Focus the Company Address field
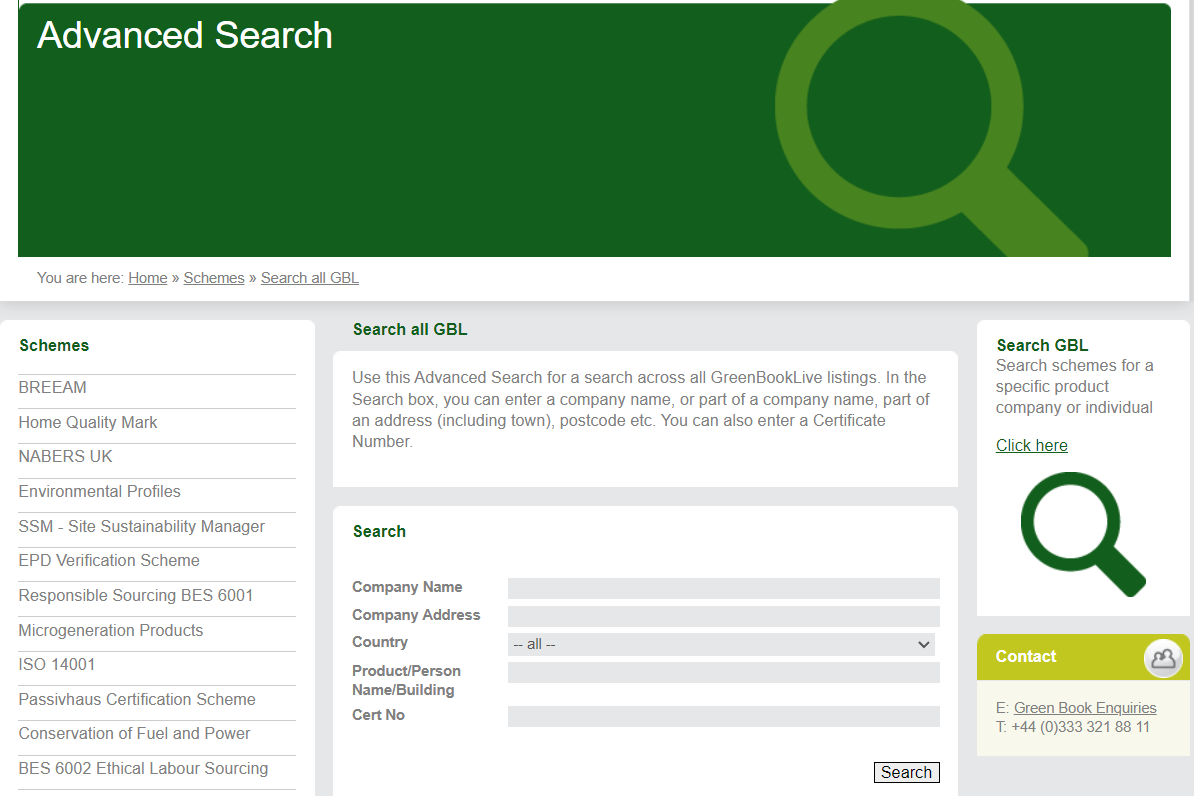Viewport: 1194px width, 796px height. (x=723, y=616)
